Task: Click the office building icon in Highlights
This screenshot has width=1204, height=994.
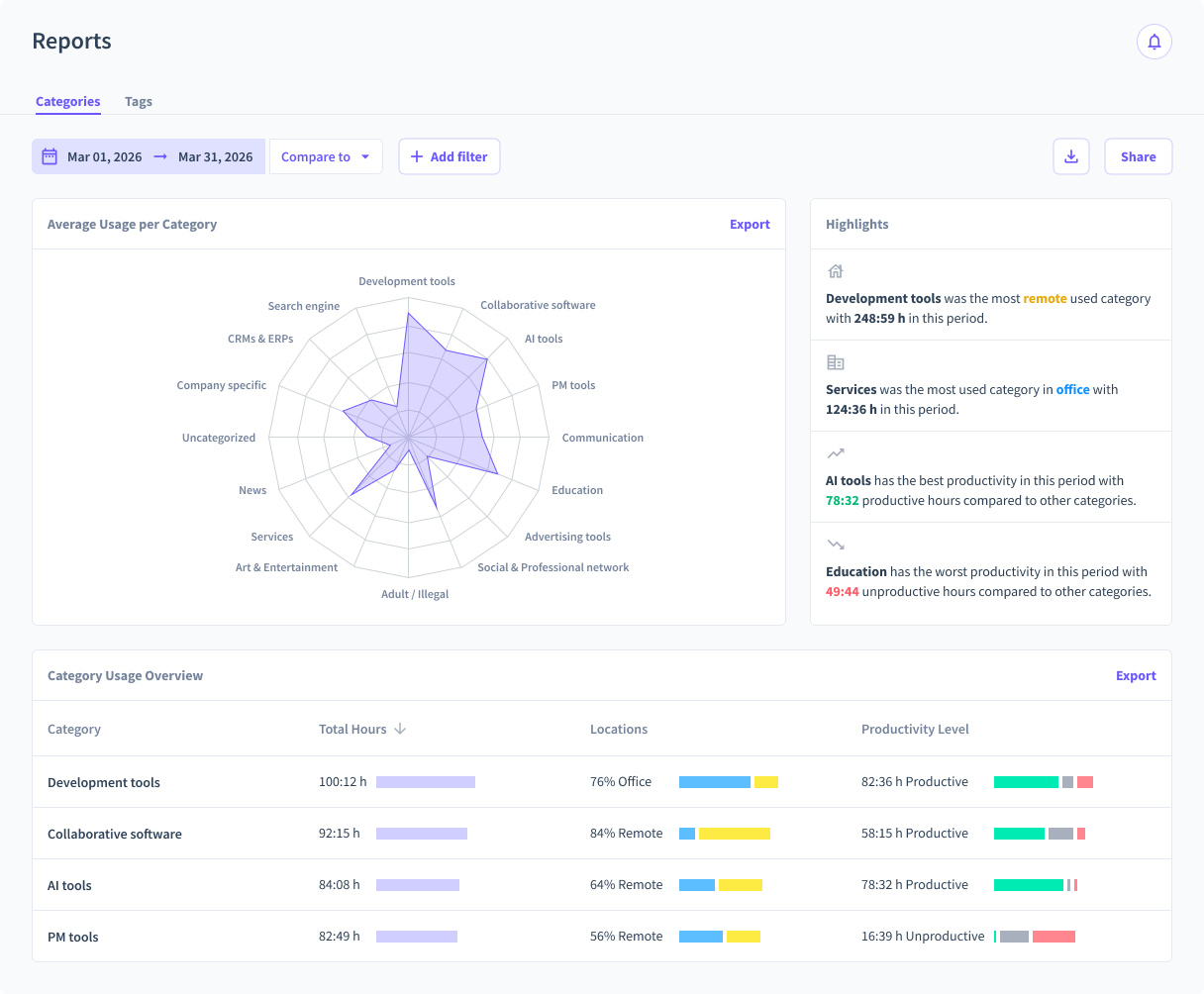Action: (835, 362)
